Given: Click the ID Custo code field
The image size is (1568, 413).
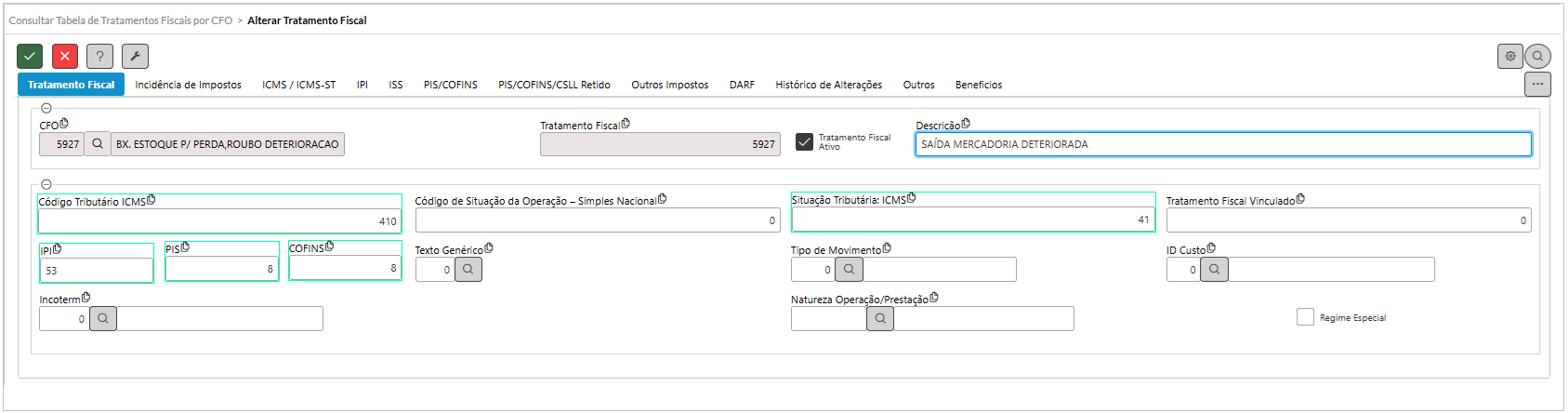Looking at the screenshot, I should 1184,270.
